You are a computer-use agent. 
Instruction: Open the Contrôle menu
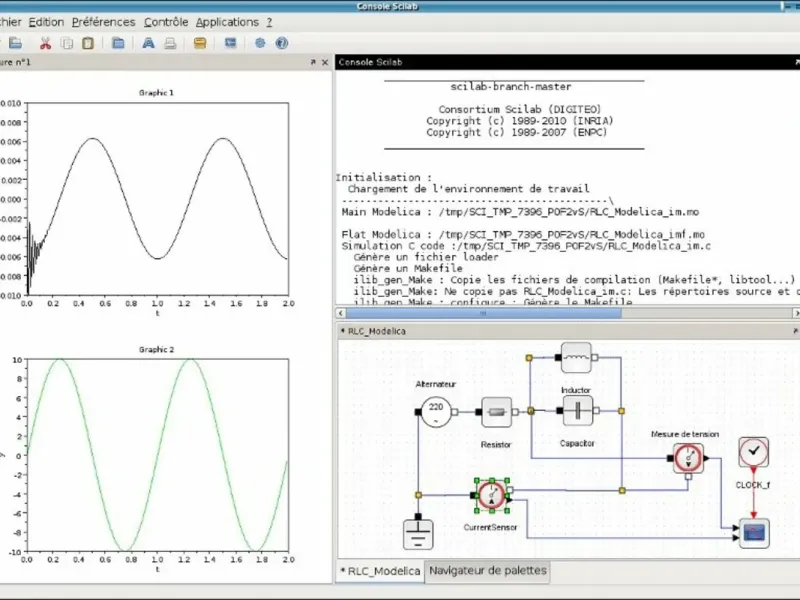coord(166,22)
